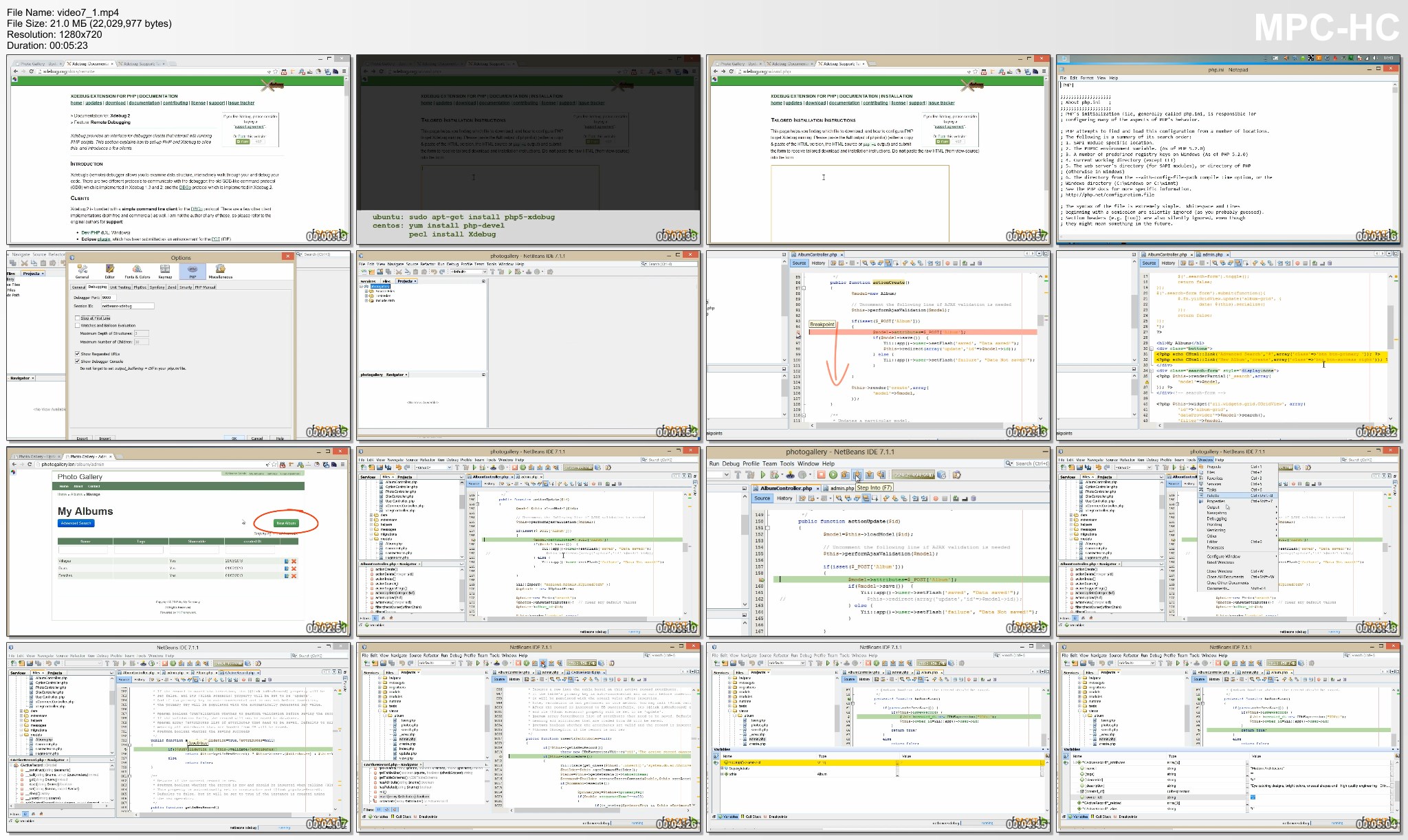This screenshot has width=1408, height=840.
Task: Click browser back arrow in 00:02:51 frame
Action: click(14, 464)
